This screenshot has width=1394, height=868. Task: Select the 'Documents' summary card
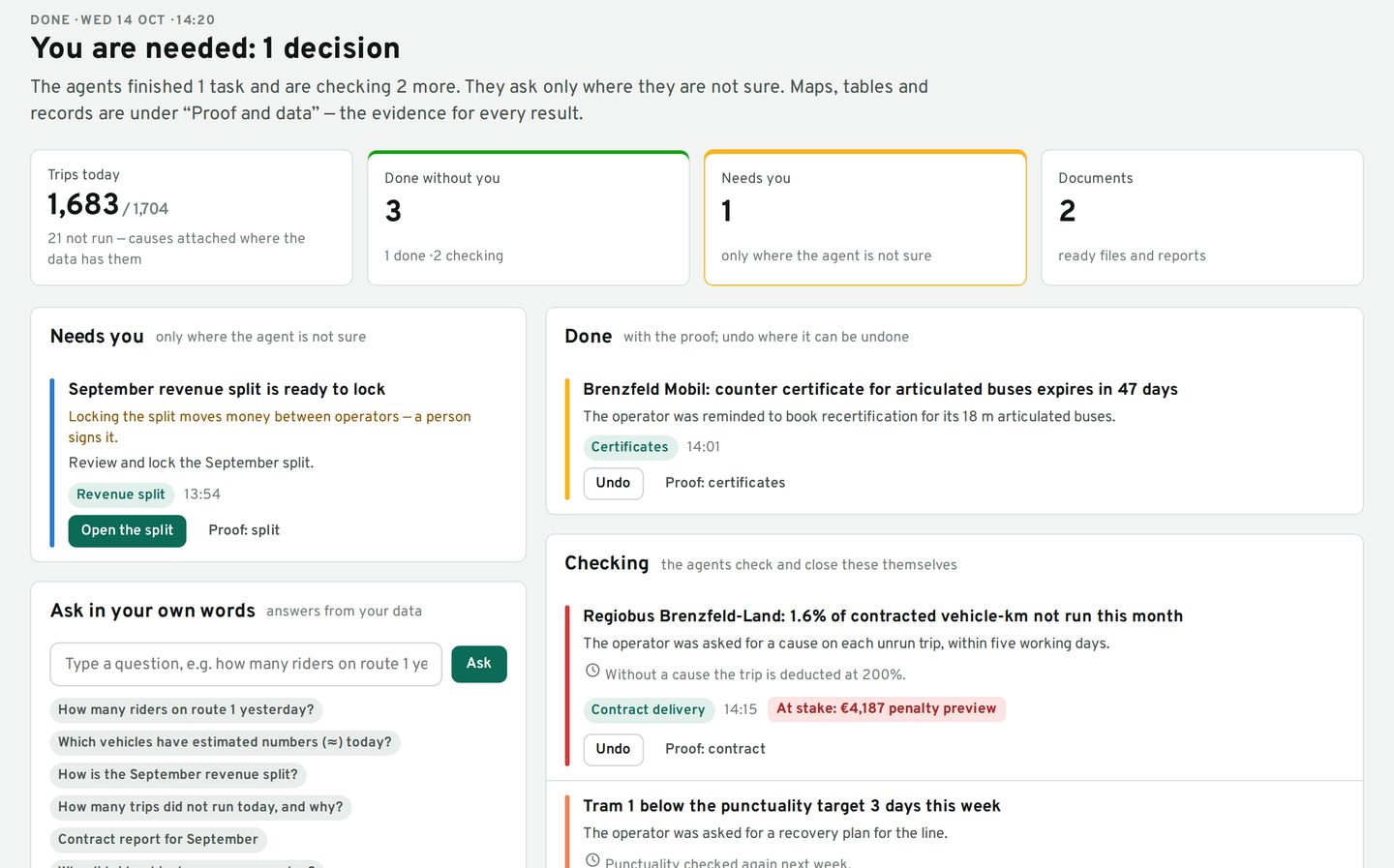pos(1202,218)
